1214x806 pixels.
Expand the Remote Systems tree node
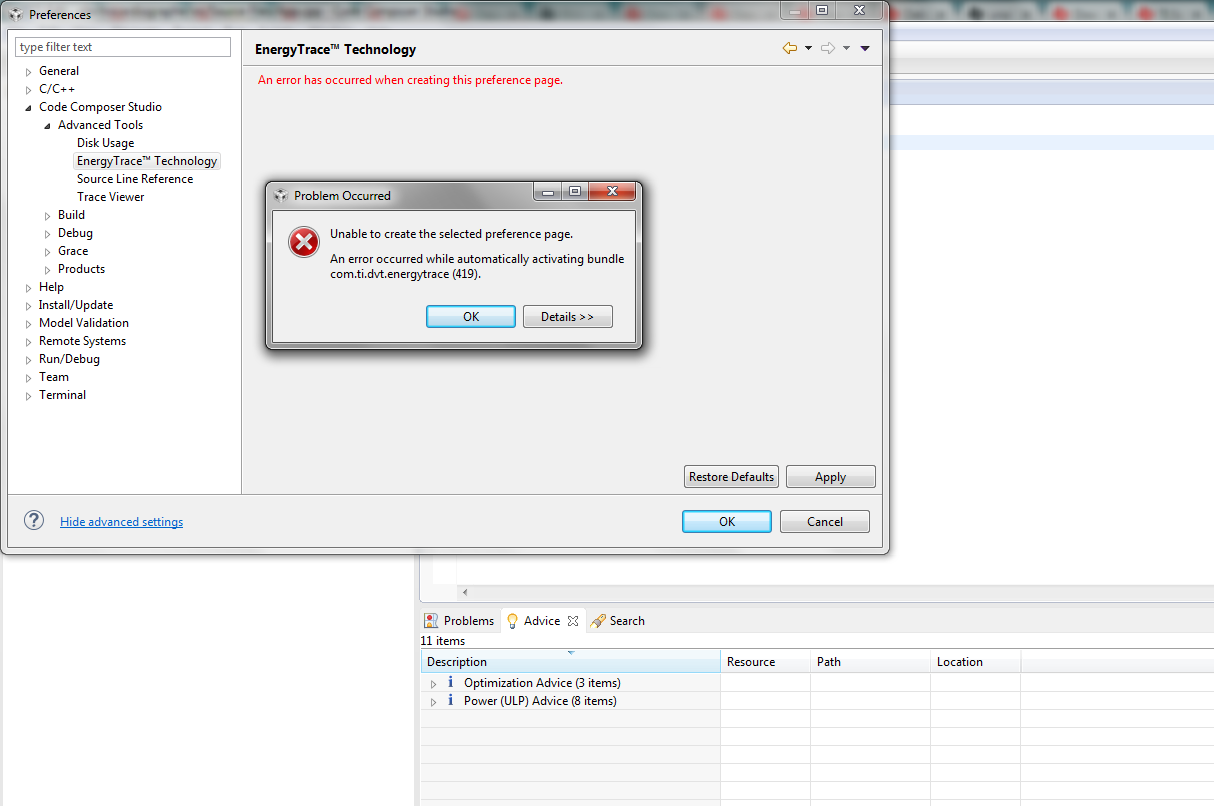coord(29,342)
